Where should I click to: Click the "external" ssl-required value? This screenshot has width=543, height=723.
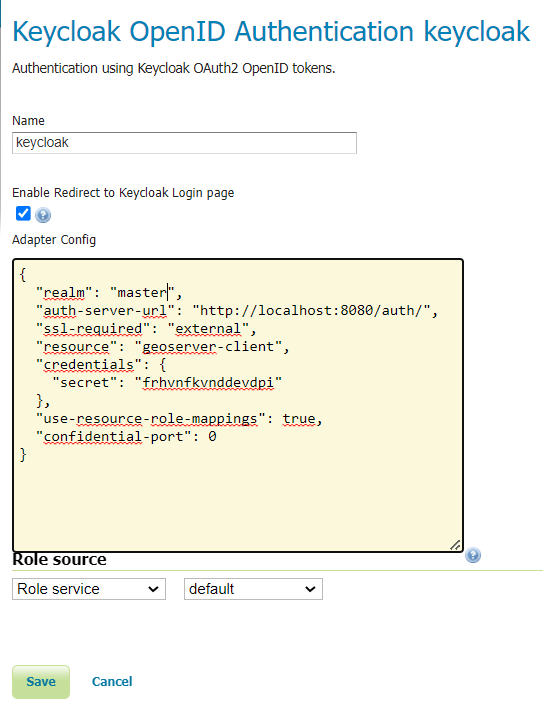pyautogui.click(x=208, y=329)
